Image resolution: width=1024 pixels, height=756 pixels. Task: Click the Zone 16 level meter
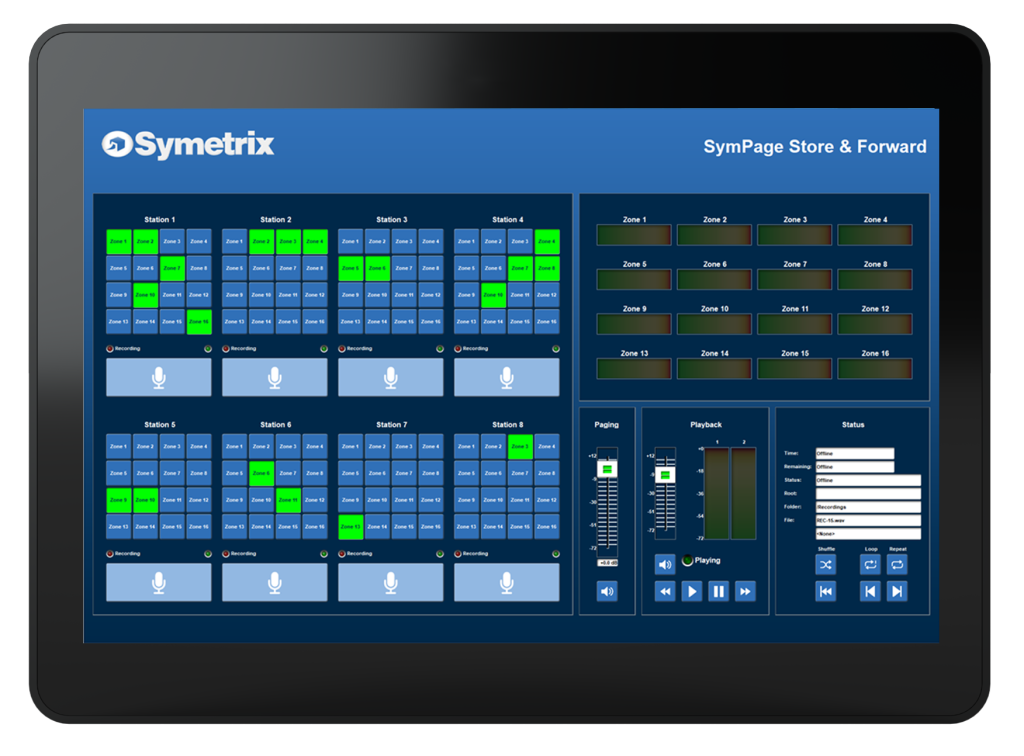point(875,368)
